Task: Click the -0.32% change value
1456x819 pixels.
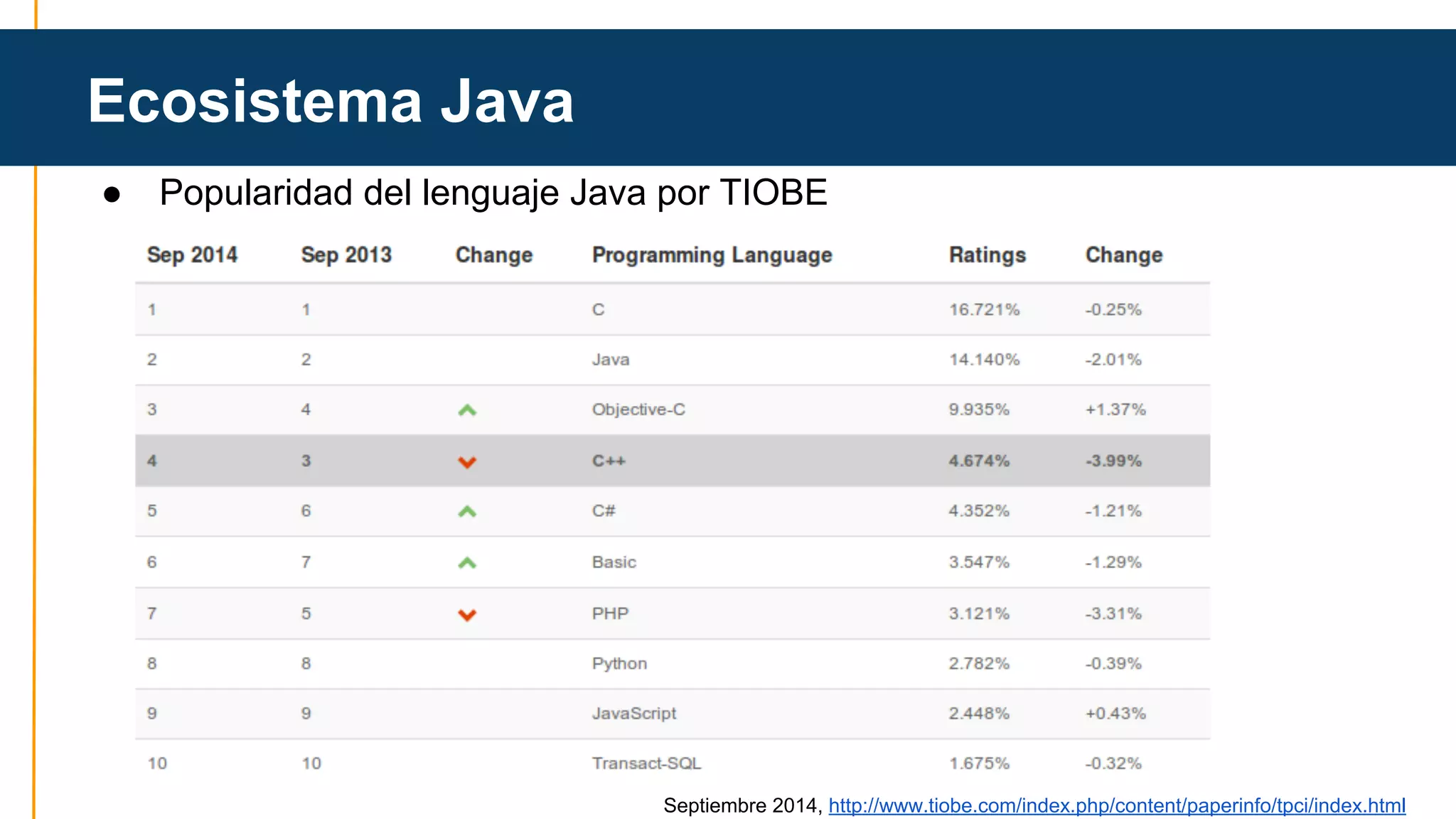Action: click(1113, 764)
